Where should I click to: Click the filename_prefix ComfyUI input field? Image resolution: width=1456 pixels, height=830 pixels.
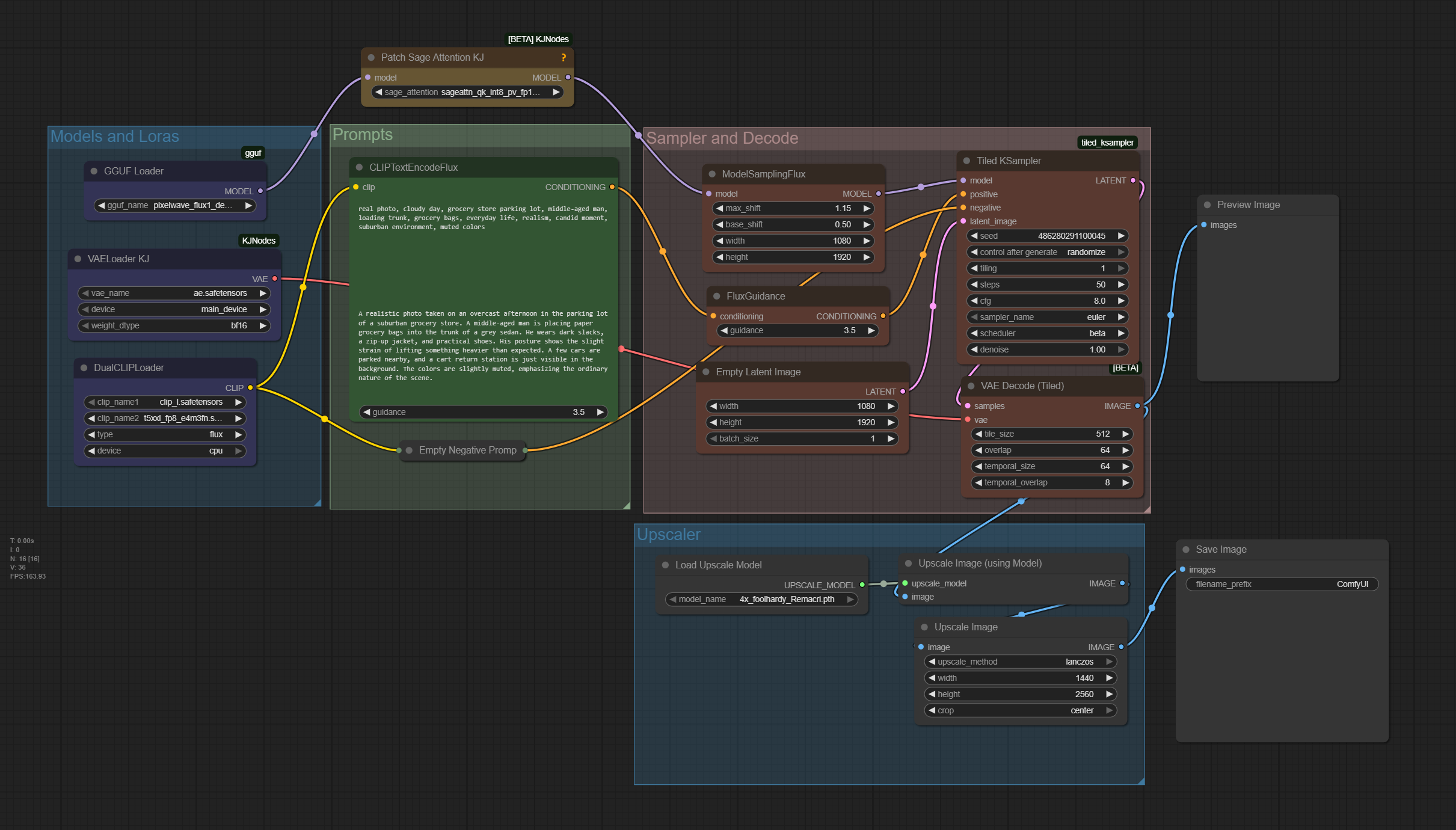(1281, 585)
